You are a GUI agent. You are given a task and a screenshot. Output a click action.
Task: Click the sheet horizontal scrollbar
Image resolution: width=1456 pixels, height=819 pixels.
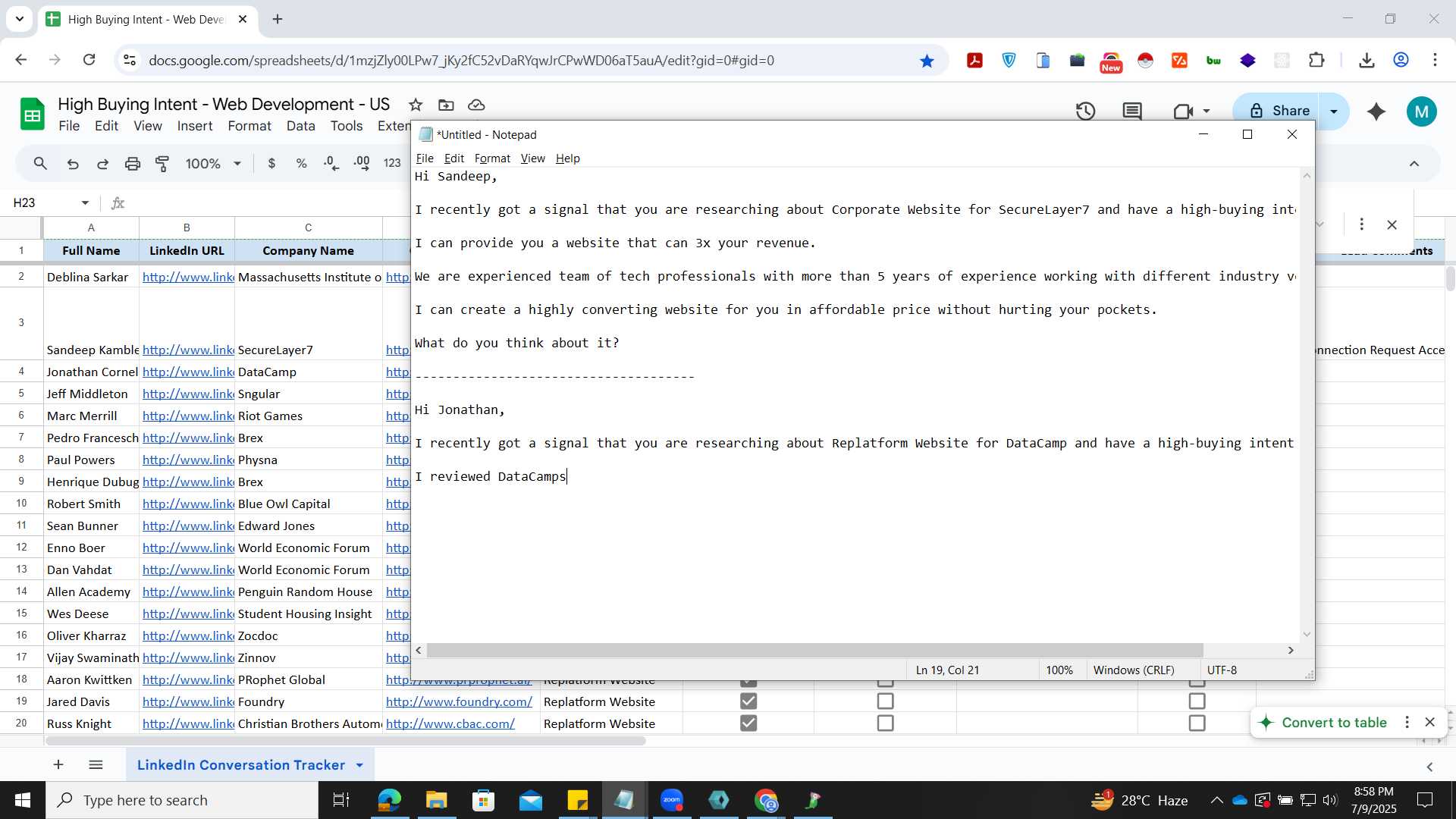point(345,741)
